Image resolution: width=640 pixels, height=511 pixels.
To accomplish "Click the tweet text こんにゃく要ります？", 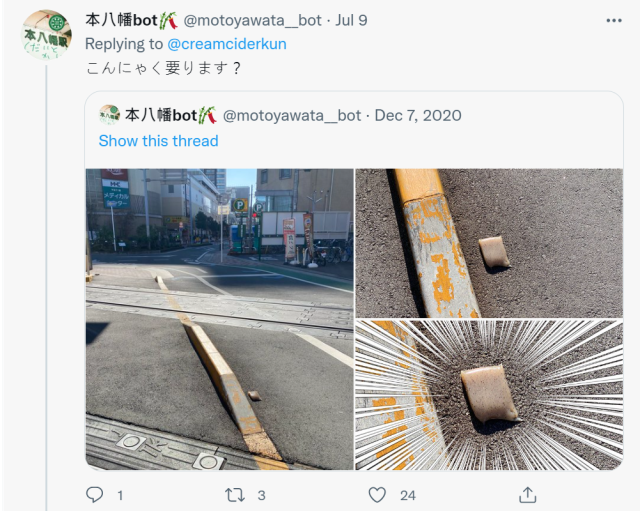I will pyautogui.click(x=164, y=68).
